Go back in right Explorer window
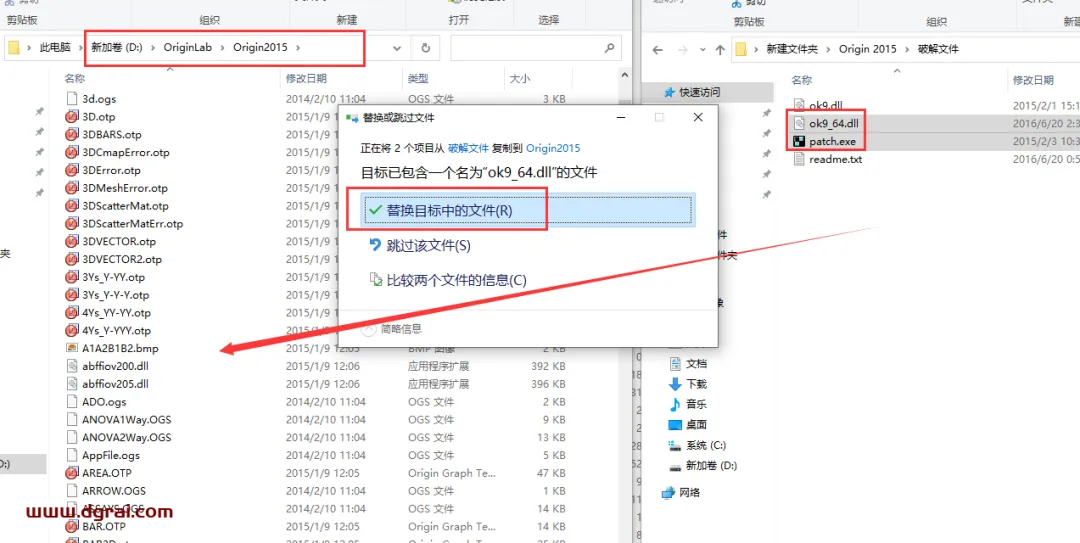 pos(658,50)
